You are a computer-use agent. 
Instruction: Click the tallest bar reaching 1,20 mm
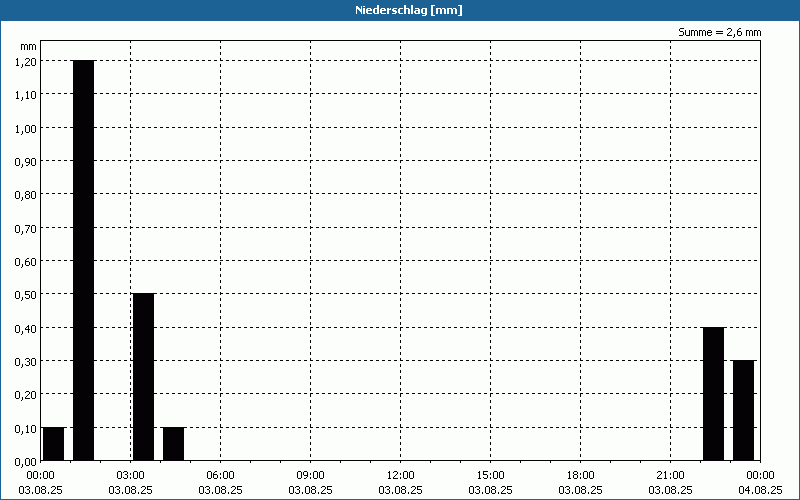tap(84, 260)
